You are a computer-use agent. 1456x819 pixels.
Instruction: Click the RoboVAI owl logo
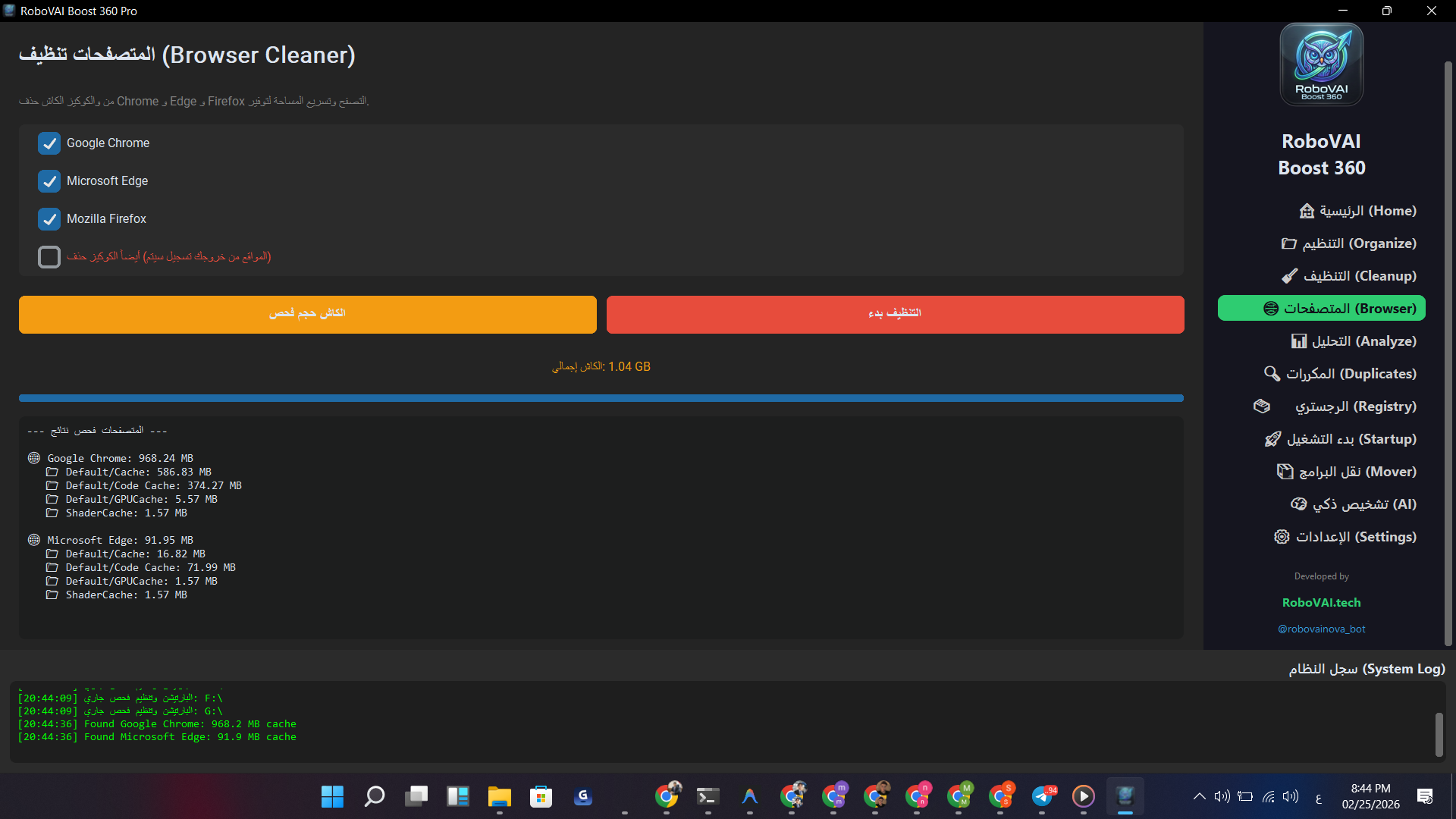[1321, 64]
